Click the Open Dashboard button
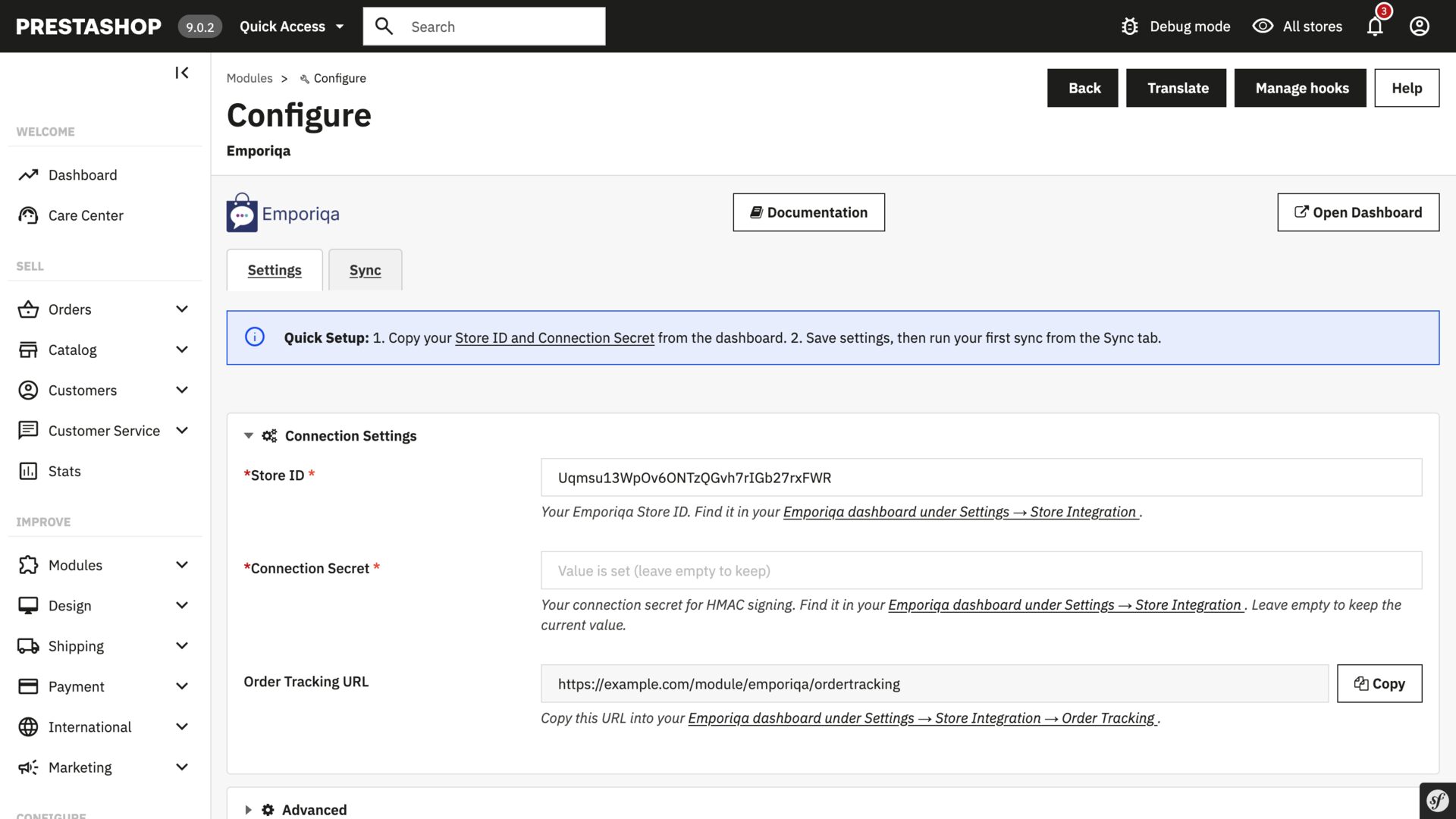The width and height of the screenshot is (1456, 819). tap(1357, 212)
